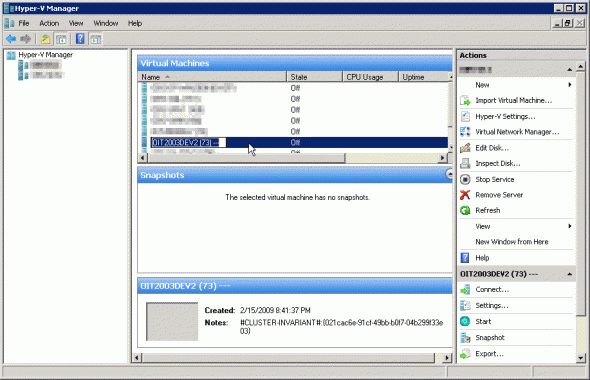Sort by the Name column header
590x380 pixels.
[212, 77]
